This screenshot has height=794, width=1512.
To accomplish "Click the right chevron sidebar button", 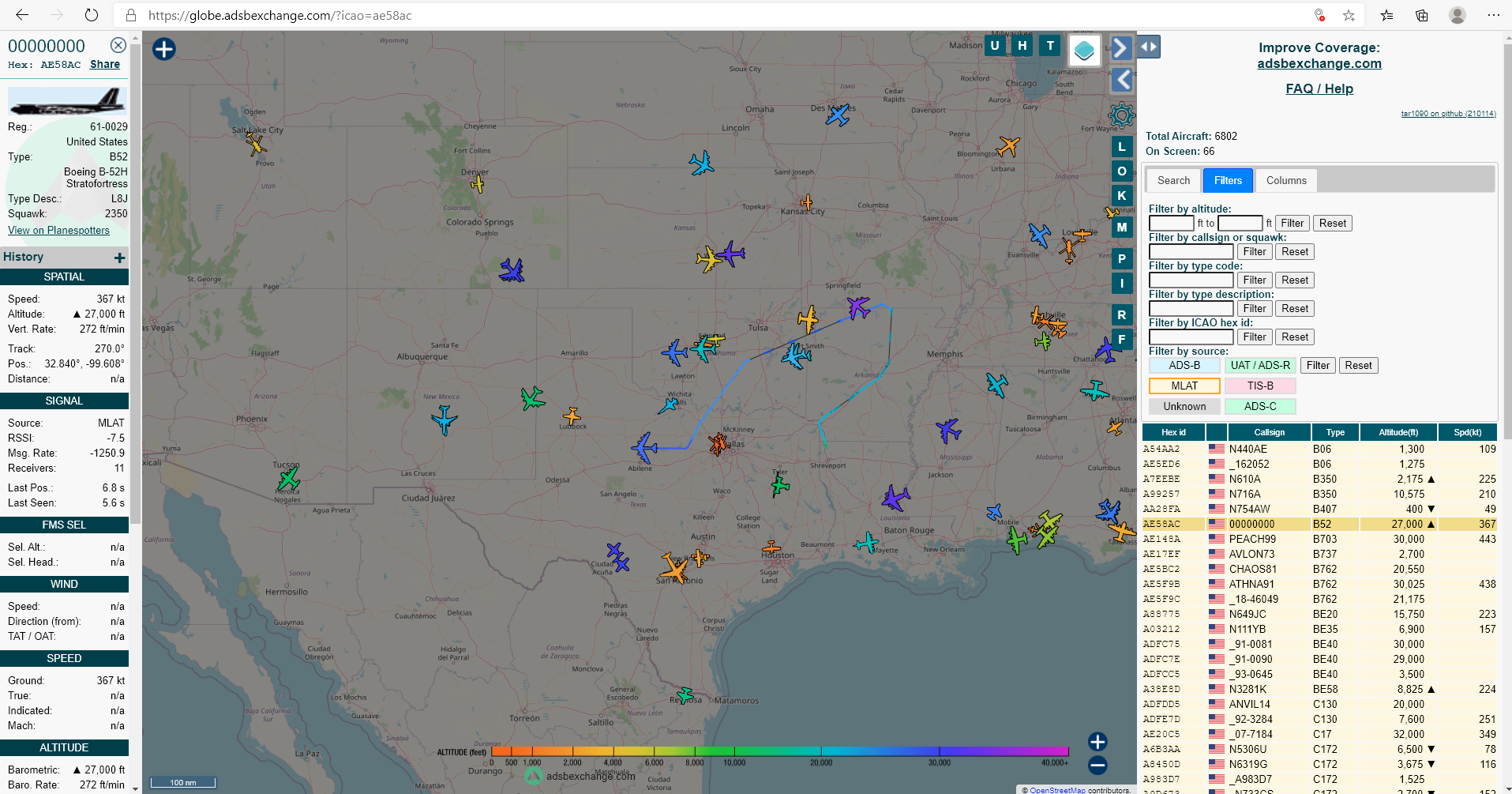I will point(1121,48).
